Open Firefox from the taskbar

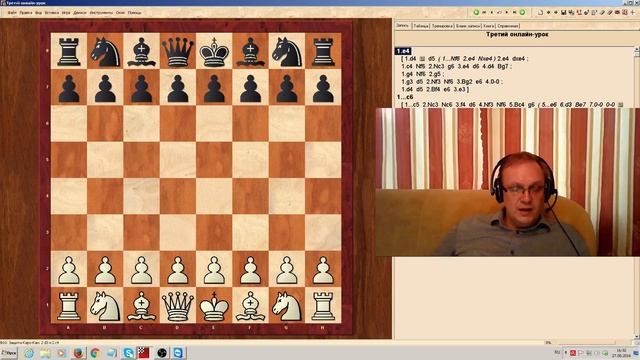click(78, 353)
